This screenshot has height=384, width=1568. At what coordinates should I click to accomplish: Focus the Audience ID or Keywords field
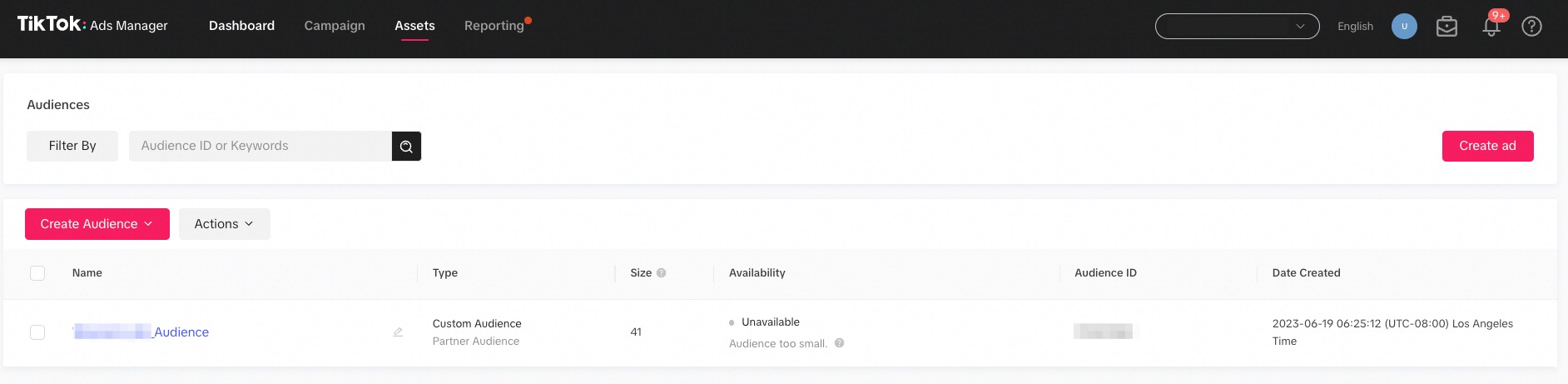click(x=260, y=146)
